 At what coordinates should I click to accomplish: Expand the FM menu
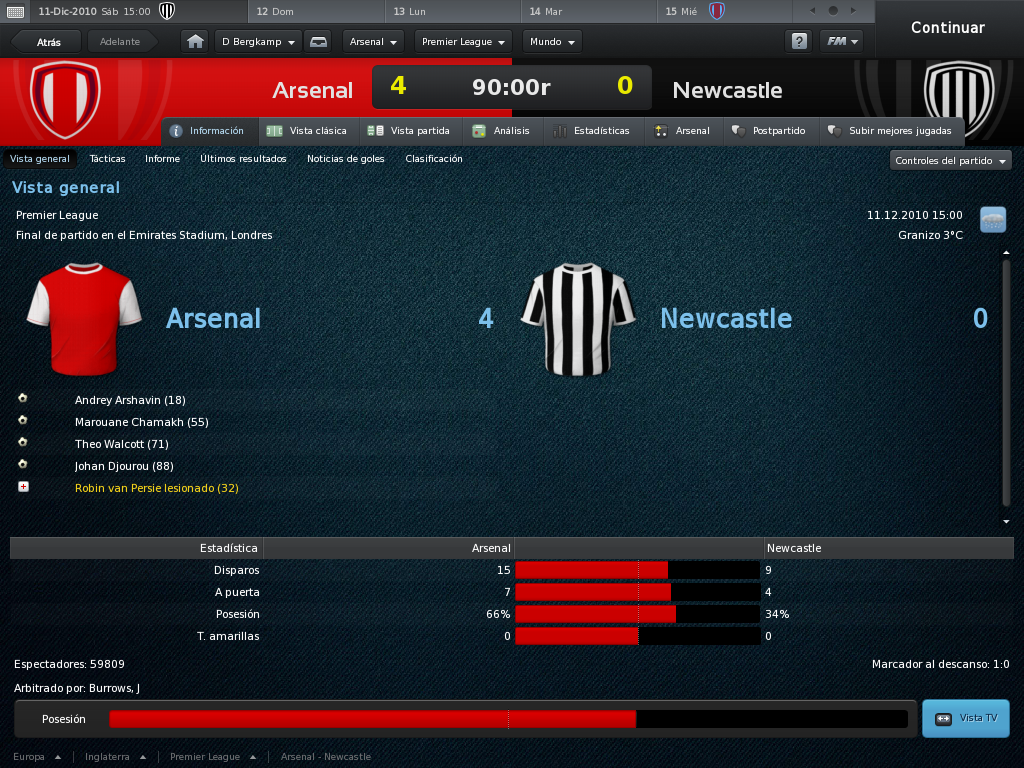pyautogui.click(x=842, y=42)
